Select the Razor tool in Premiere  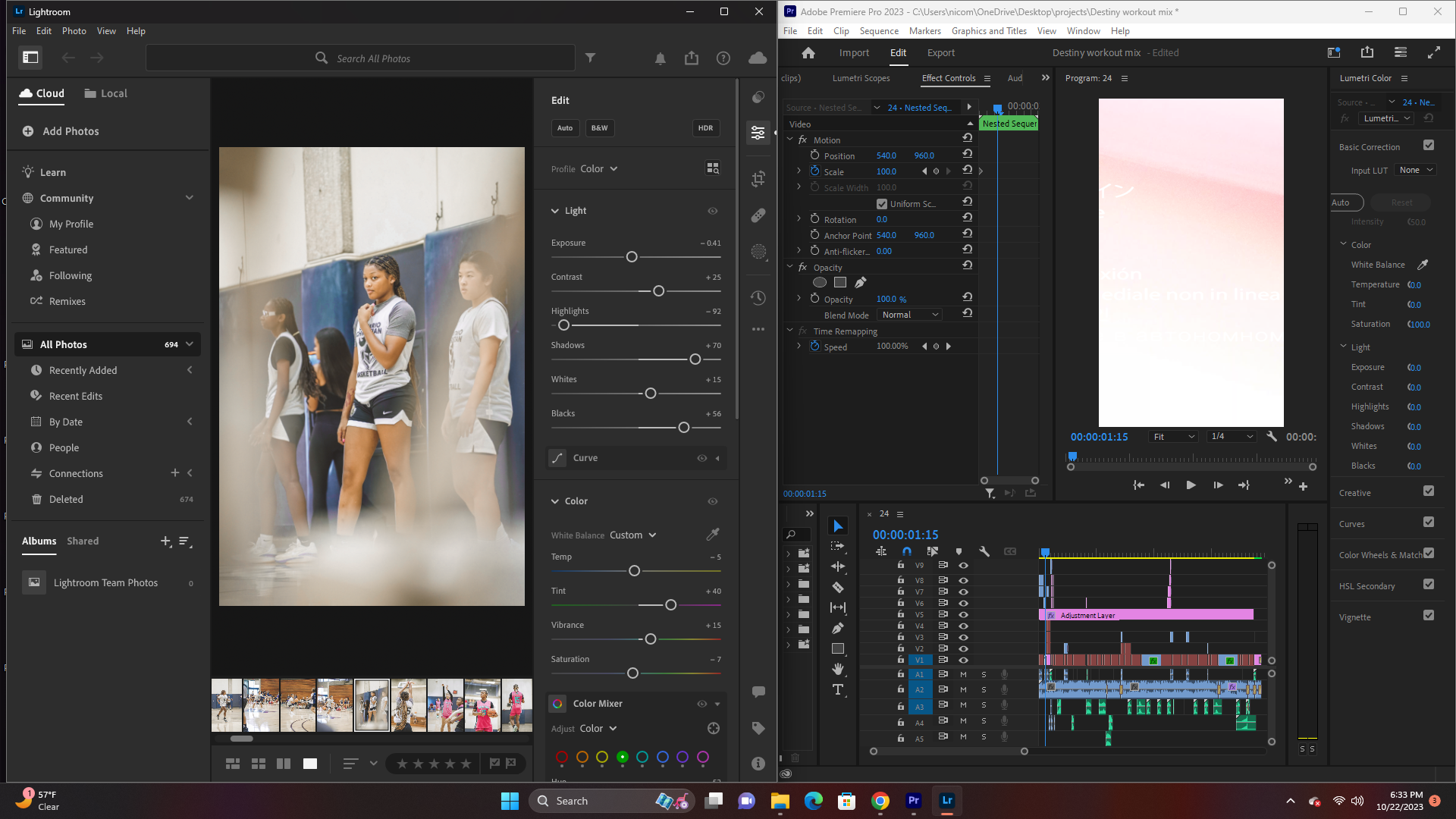tap(838, 587)
